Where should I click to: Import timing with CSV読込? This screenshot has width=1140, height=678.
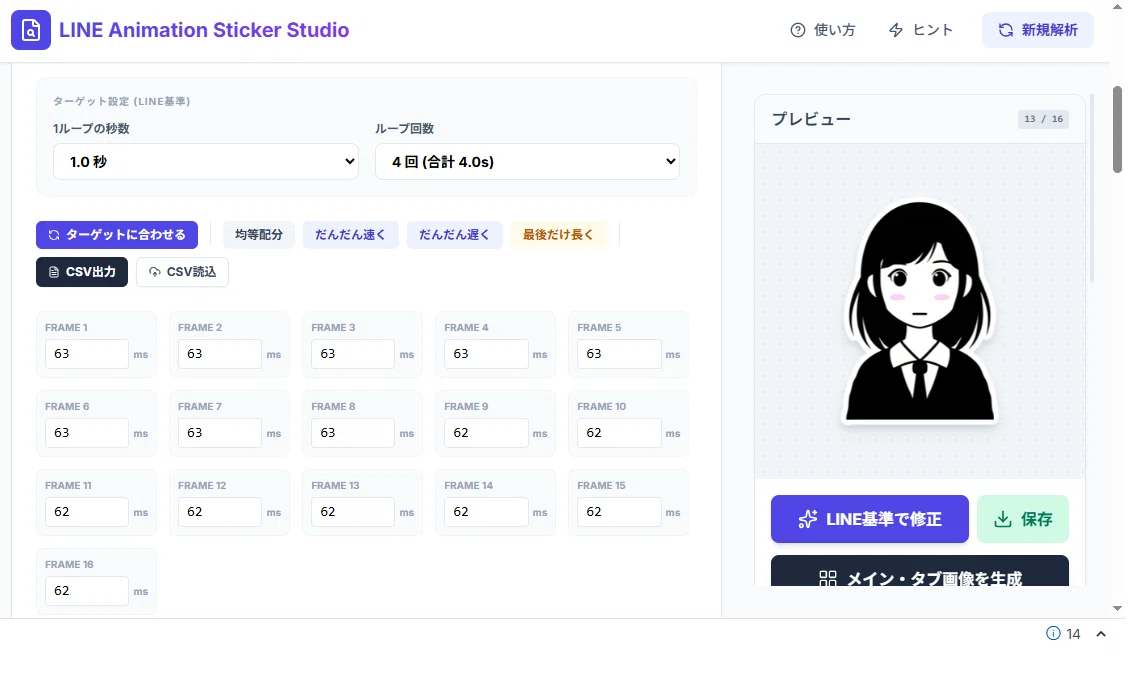(182, 272)
